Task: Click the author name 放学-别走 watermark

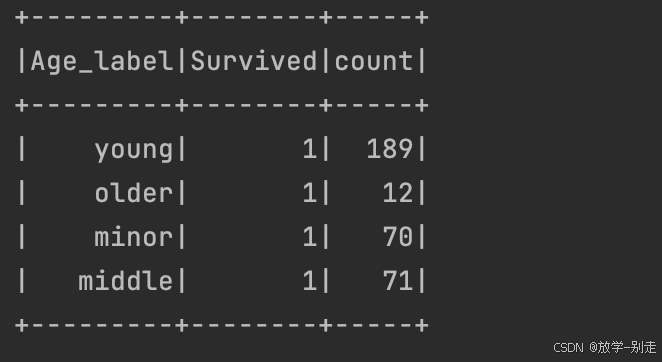Action: point(627,347)
